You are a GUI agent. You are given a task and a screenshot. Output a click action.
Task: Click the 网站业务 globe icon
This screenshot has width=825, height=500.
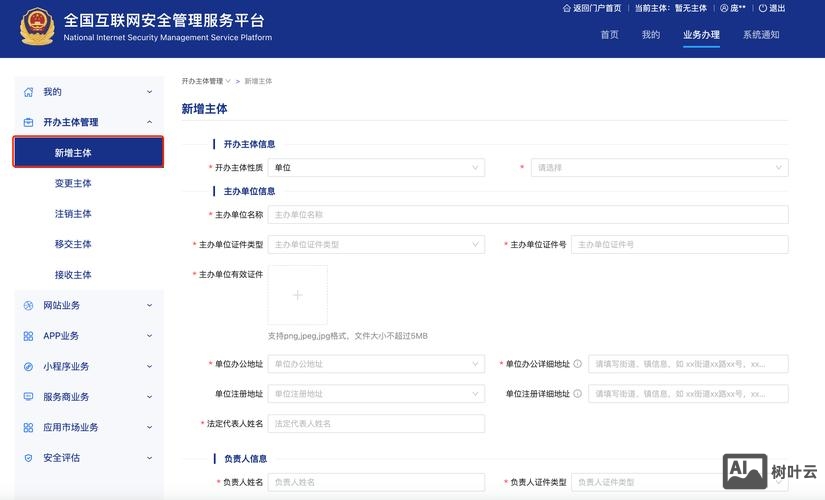(28, 306)
